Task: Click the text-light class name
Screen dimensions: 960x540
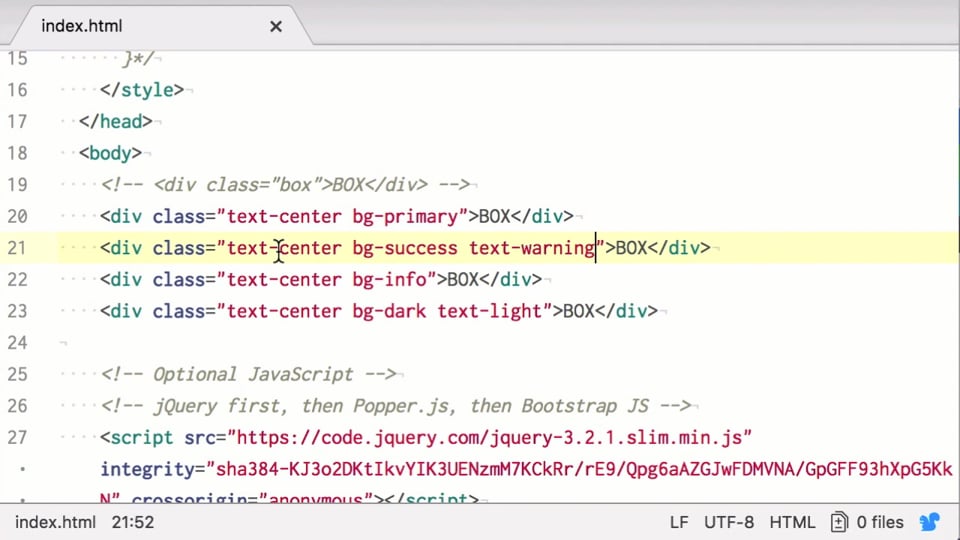Action: coord(490,311)
